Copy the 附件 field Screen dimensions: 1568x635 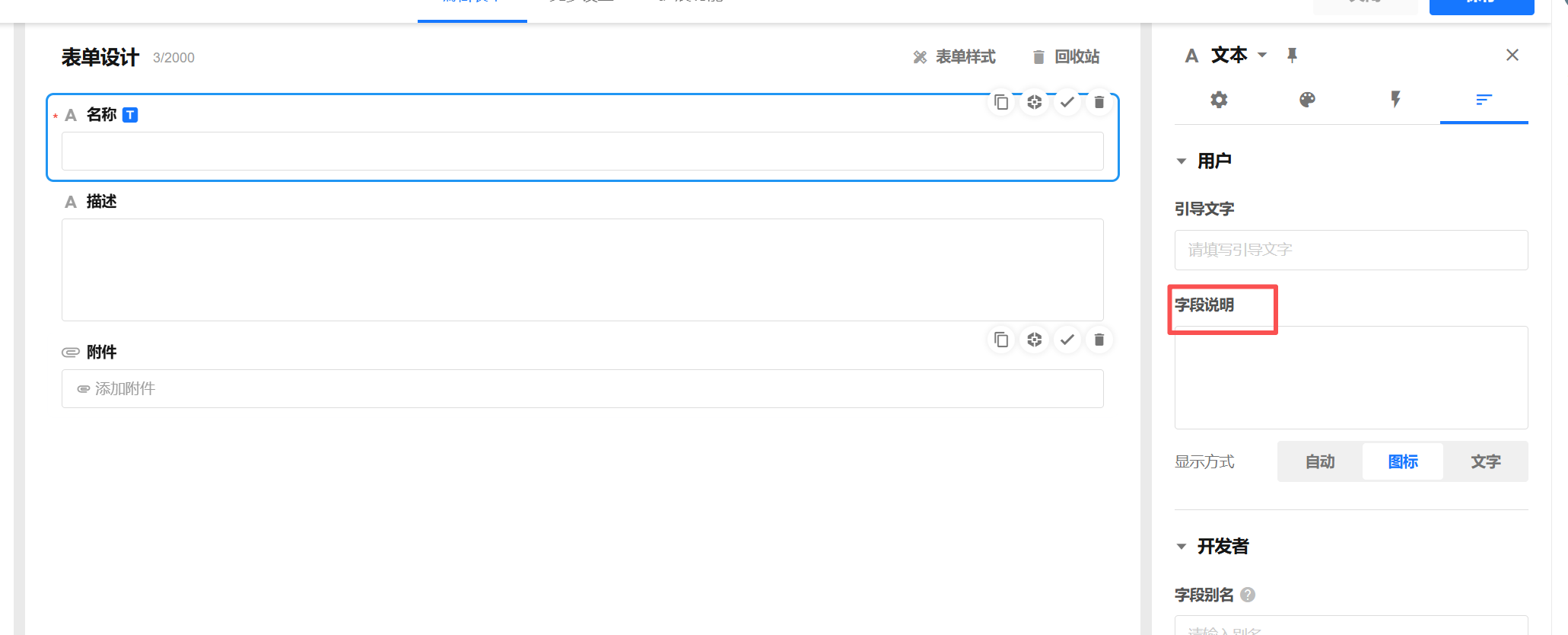1001,340
